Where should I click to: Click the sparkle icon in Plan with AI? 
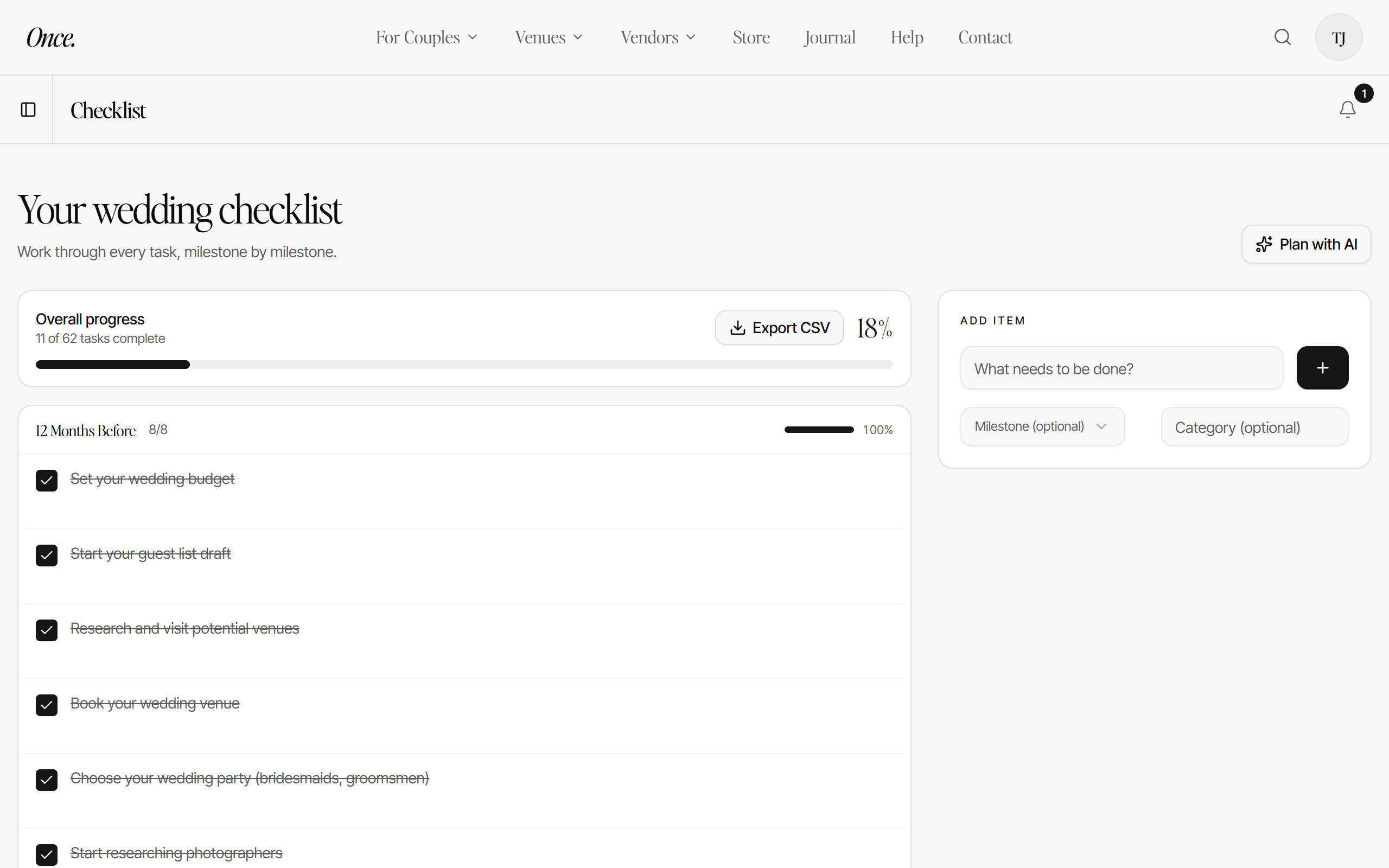coord(1263,244)
